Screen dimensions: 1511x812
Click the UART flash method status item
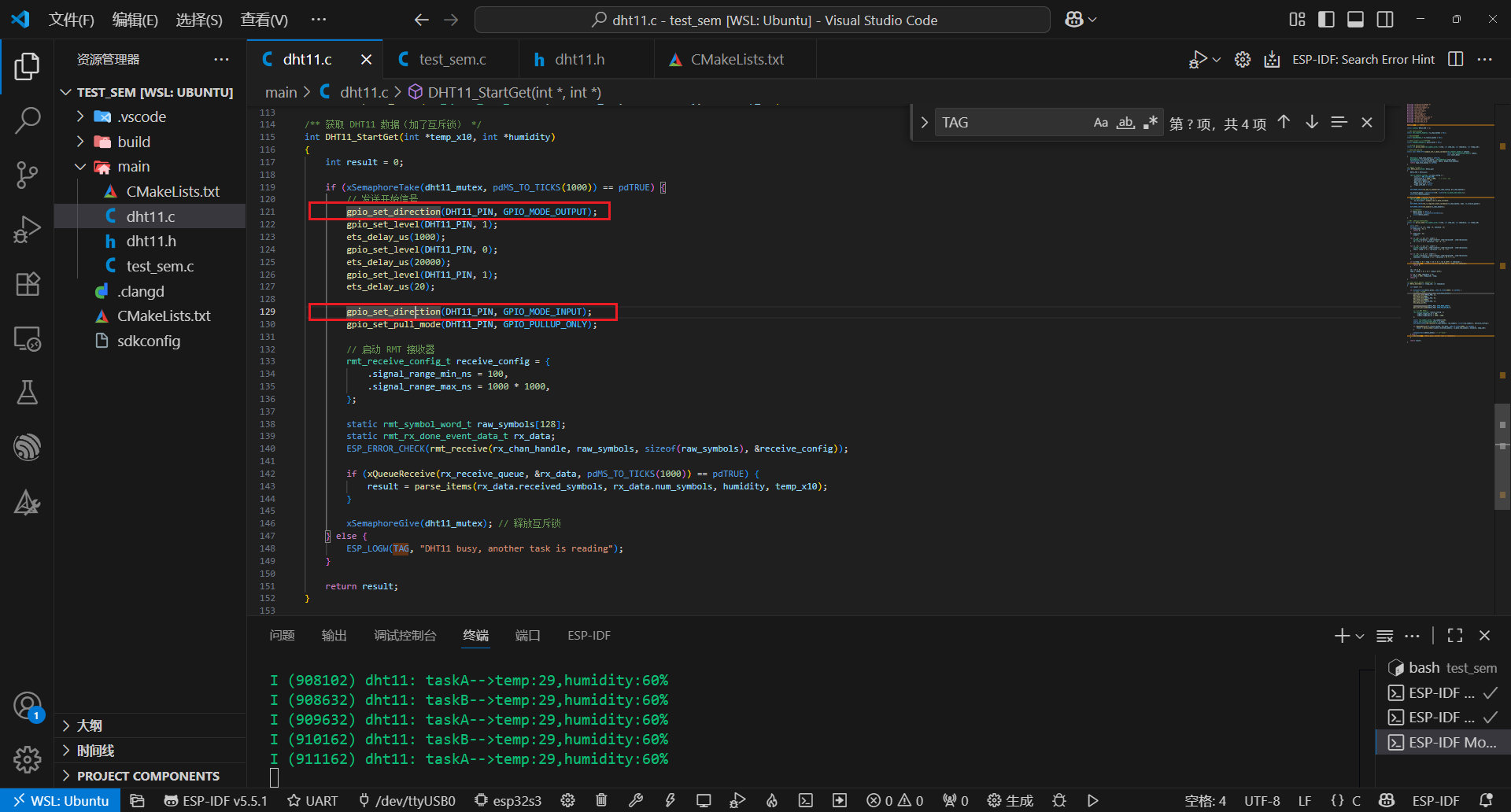[x=312, y=800]
